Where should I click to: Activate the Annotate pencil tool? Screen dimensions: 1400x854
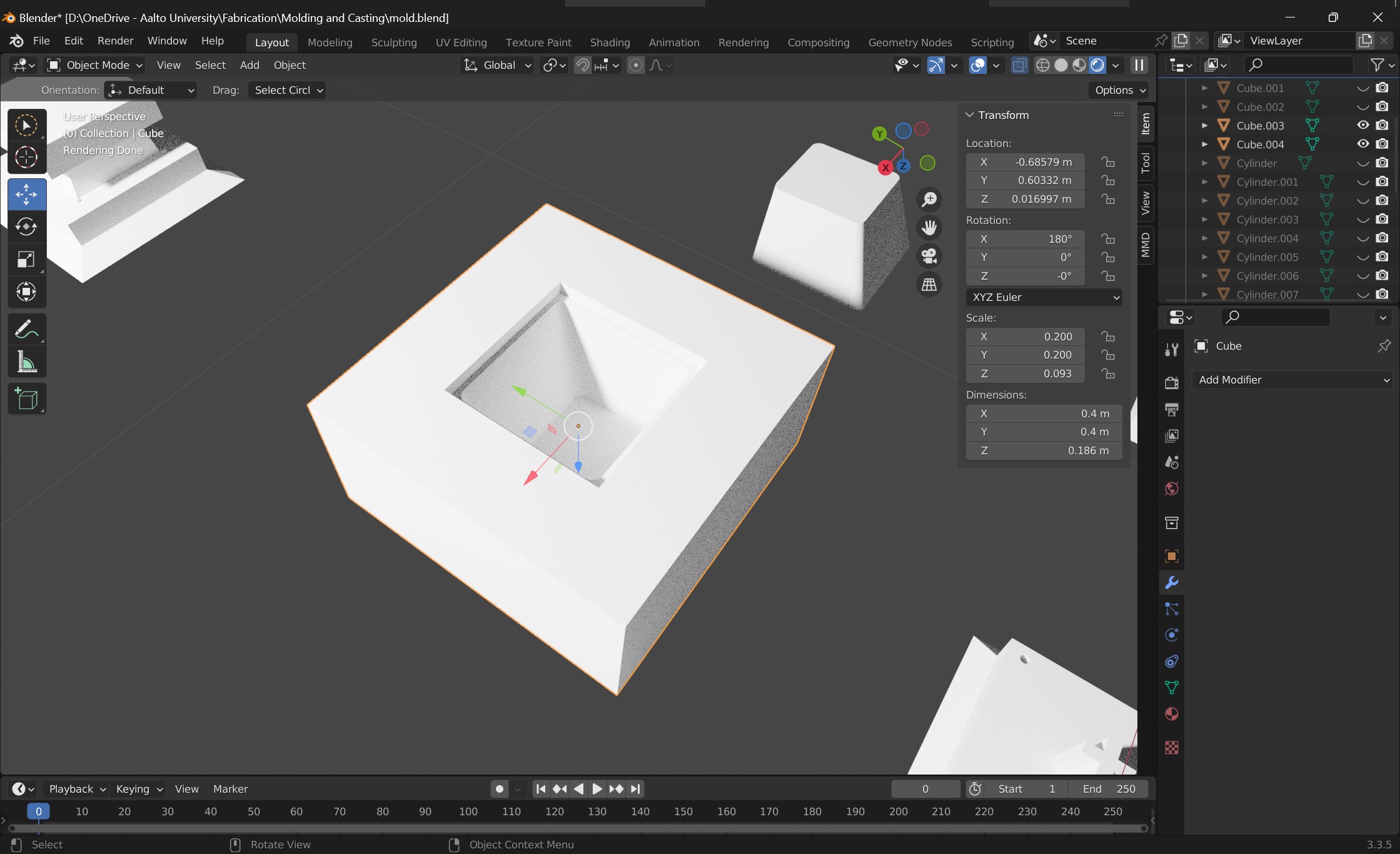[x=26, y=329]
